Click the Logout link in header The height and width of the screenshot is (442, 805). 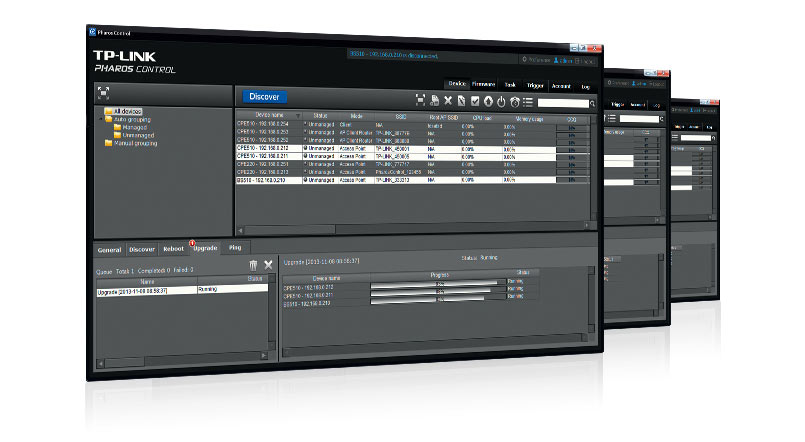(x=585, y=61)
